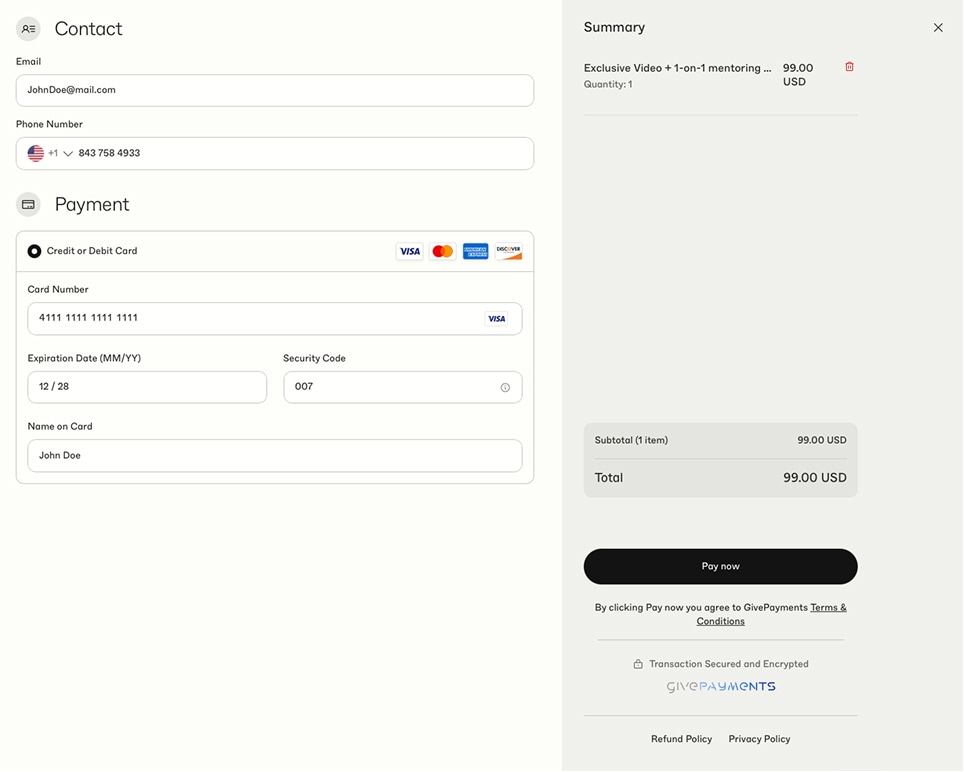Open the +1 country code dropdown
This screenshot has height=772, width=964.
click(60, 153)
